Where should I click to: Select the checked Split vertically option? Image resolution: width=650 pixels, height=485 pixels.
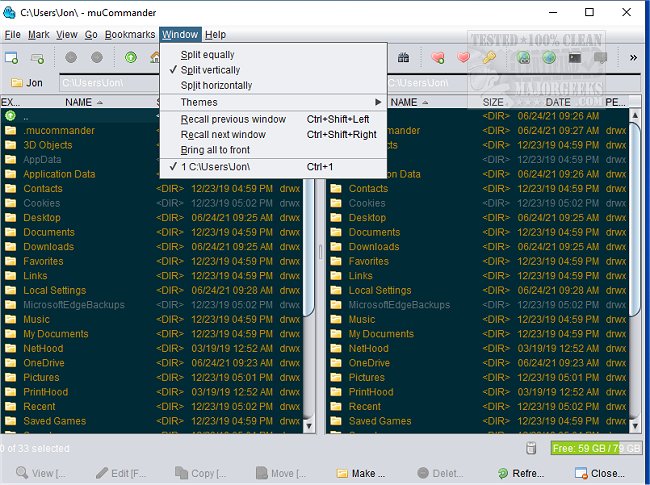click(210, 70)
